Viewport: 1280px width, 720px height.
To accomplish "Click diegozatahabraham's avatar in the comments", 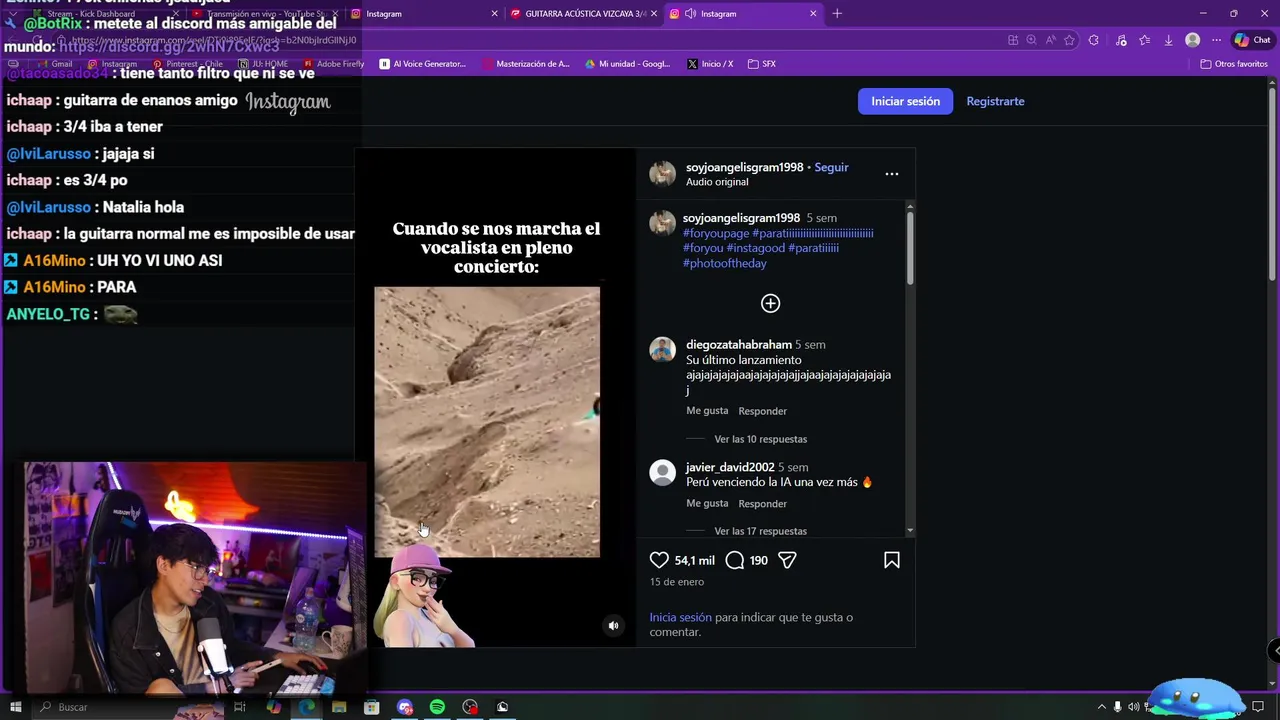I will (662, 349).
